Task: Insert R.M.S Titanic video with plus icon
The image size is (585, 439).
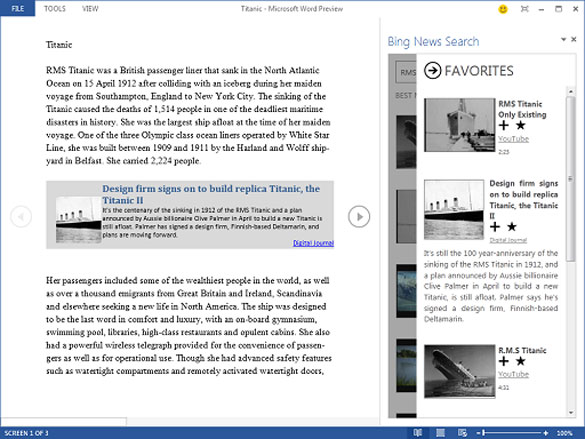Action: [504, 361]
